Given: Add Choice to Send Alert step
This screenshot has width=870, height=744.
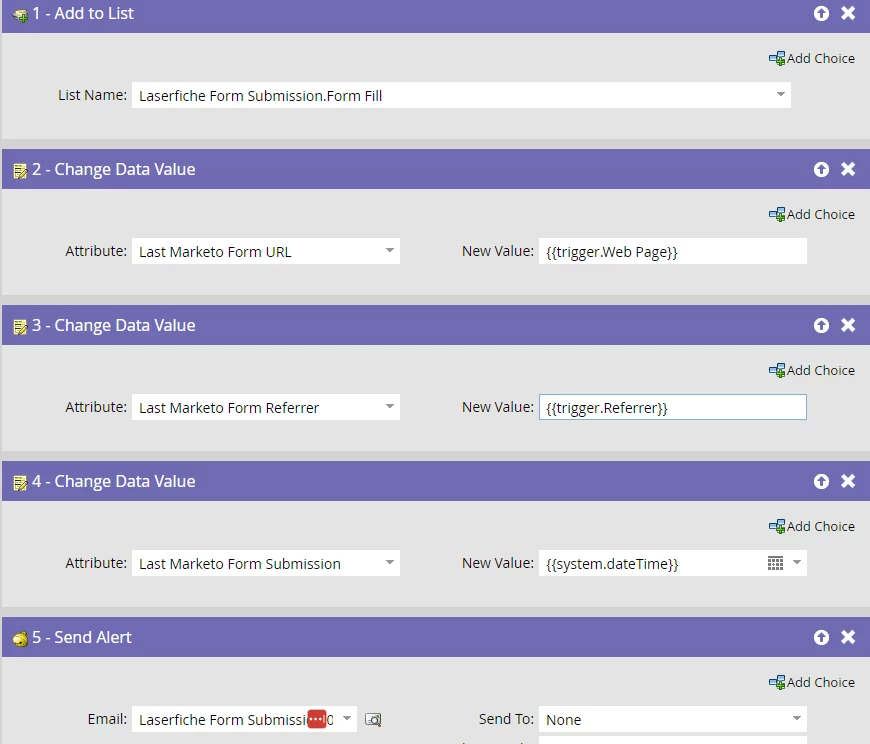Looking at the screenshot, I should [x=812, y=682].
